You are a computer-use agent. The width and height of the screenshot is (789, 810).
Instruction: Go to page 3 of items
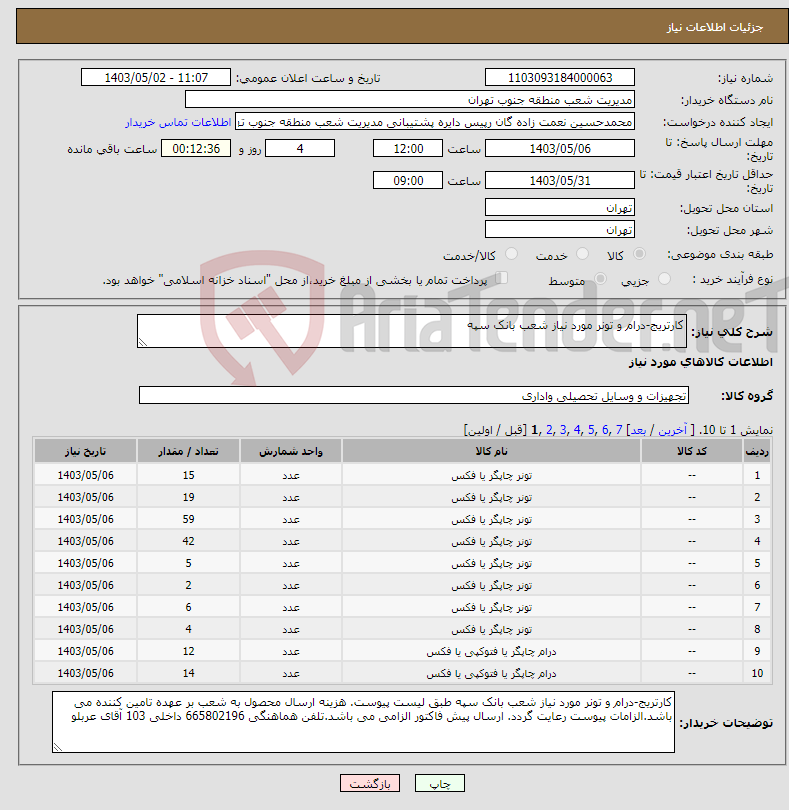(x=563, y=430)
